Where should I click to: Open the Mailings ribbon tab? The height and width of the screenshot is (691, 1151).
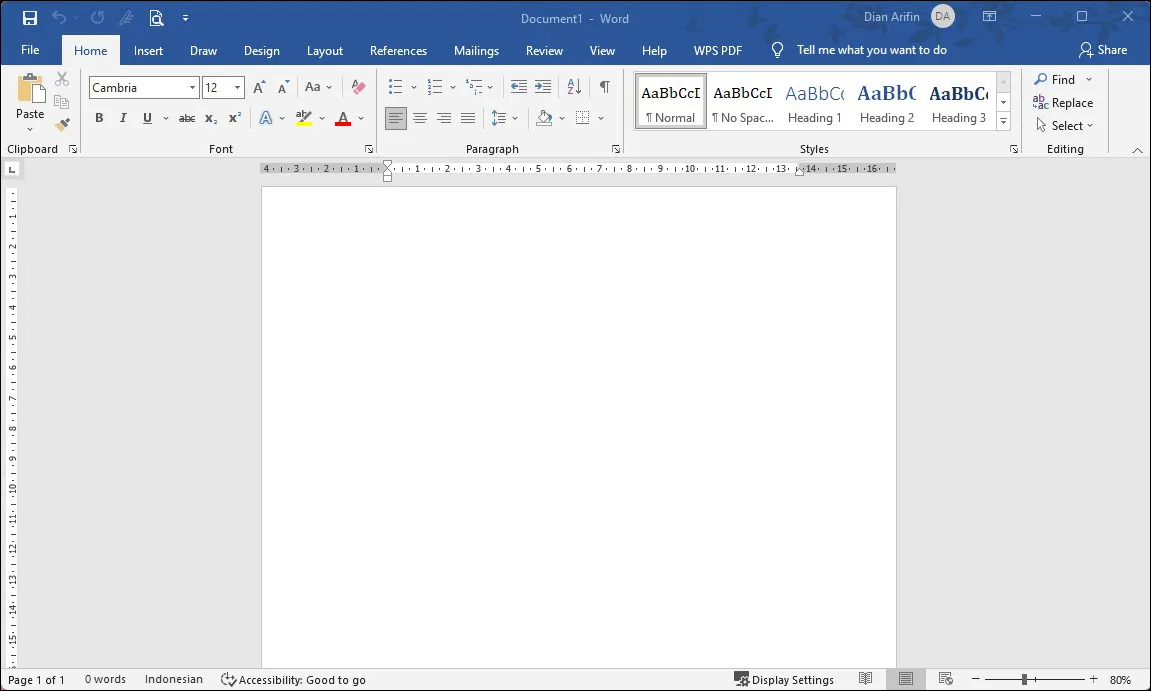pos(476,50)
